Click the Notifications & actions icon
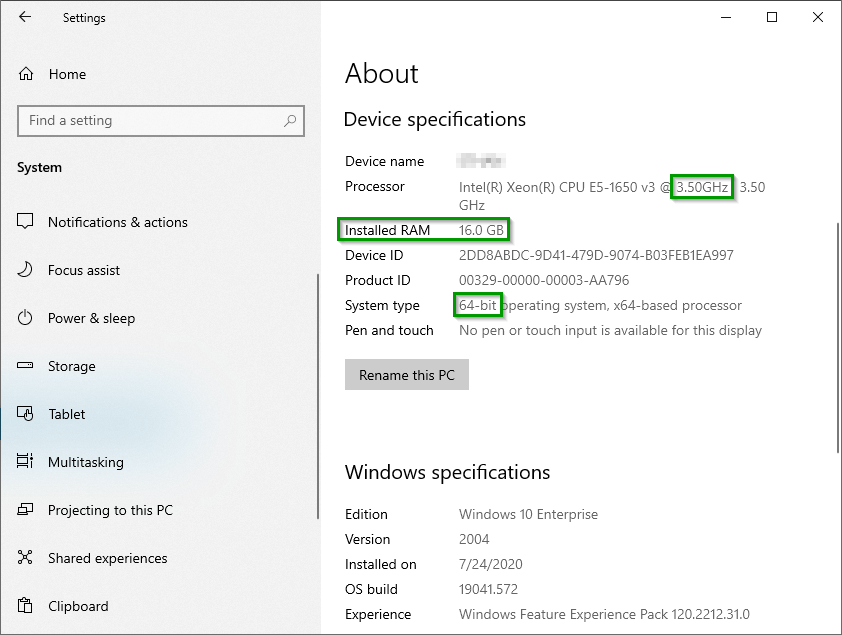This screenshot has width=842, height=635. [27, 222]
